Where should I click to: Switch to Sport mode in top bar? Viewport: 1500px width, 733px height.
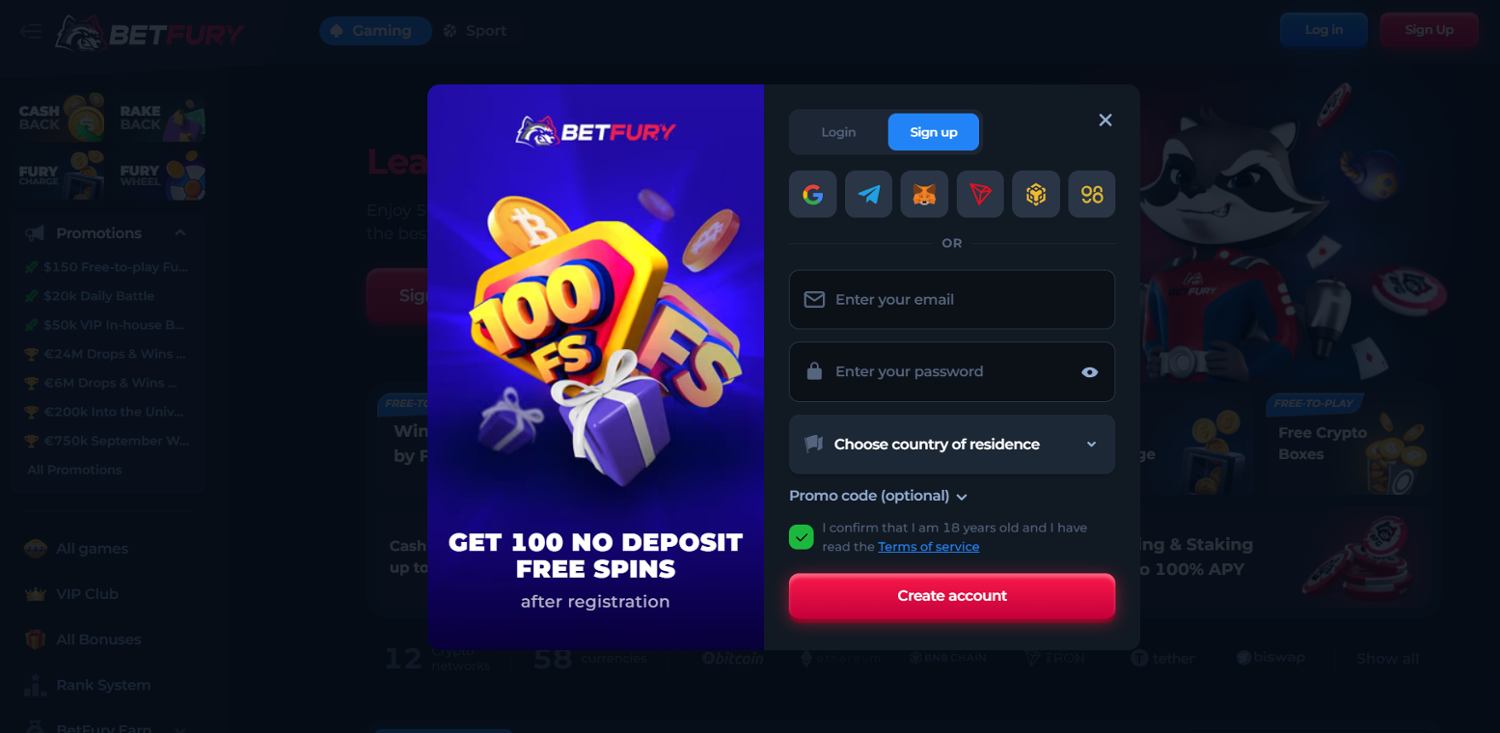(475, 31)
